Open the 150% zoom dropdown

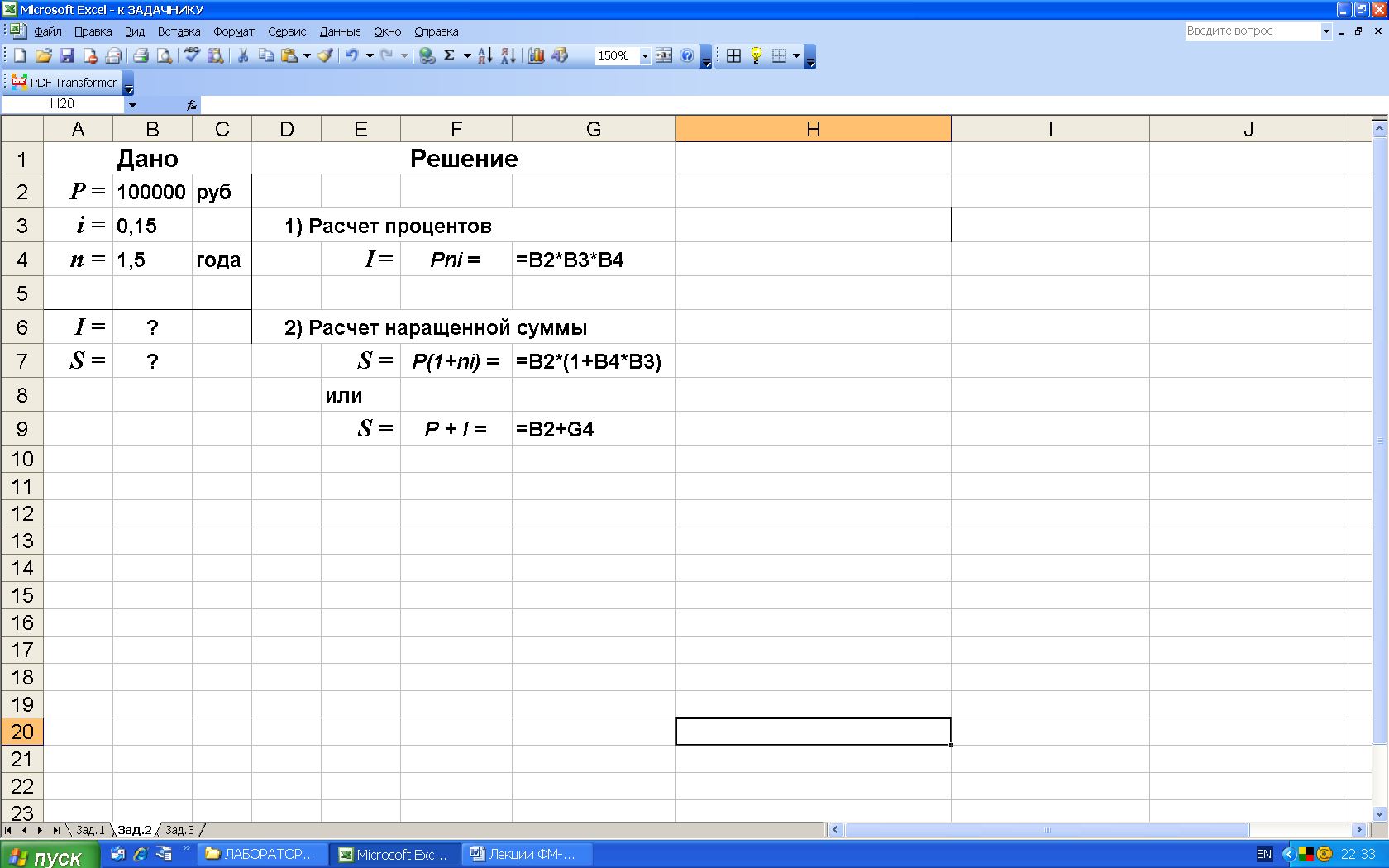pyautogui.click(x=645, y=55)
